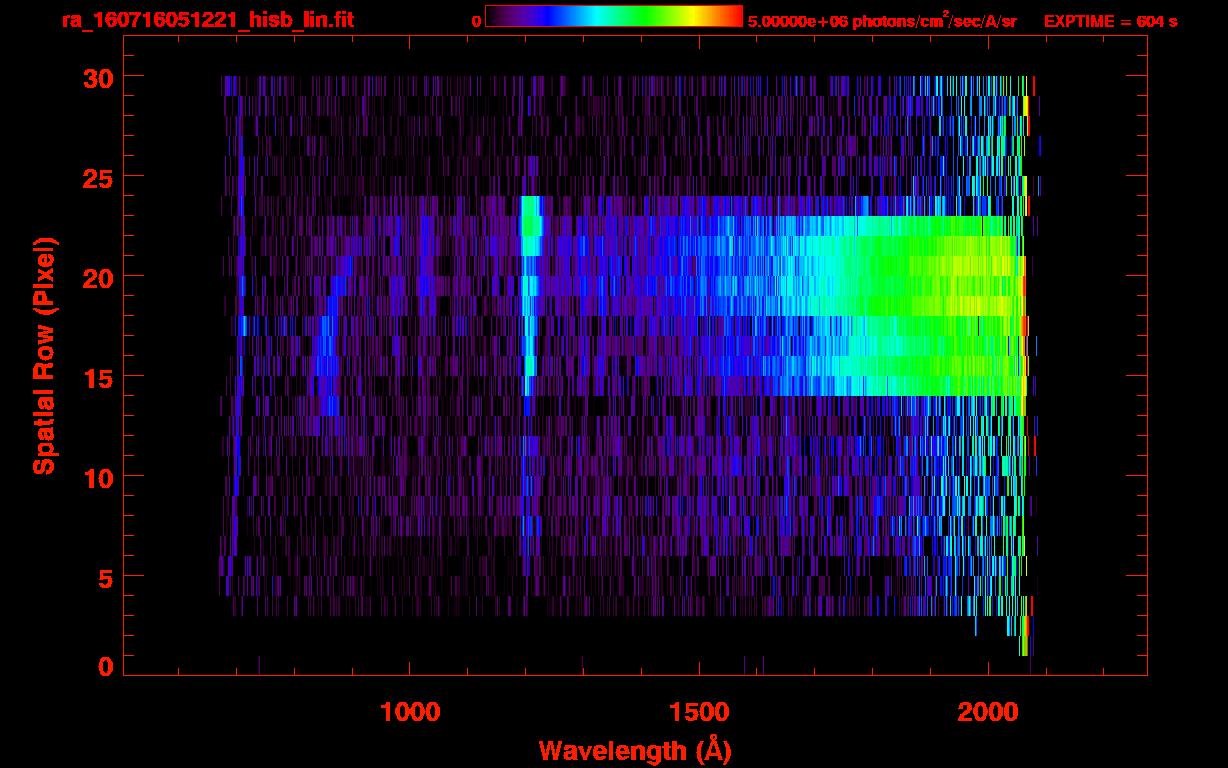
Task: Click the 0 minimum label beside the color bar
Action: click(476, 21)
